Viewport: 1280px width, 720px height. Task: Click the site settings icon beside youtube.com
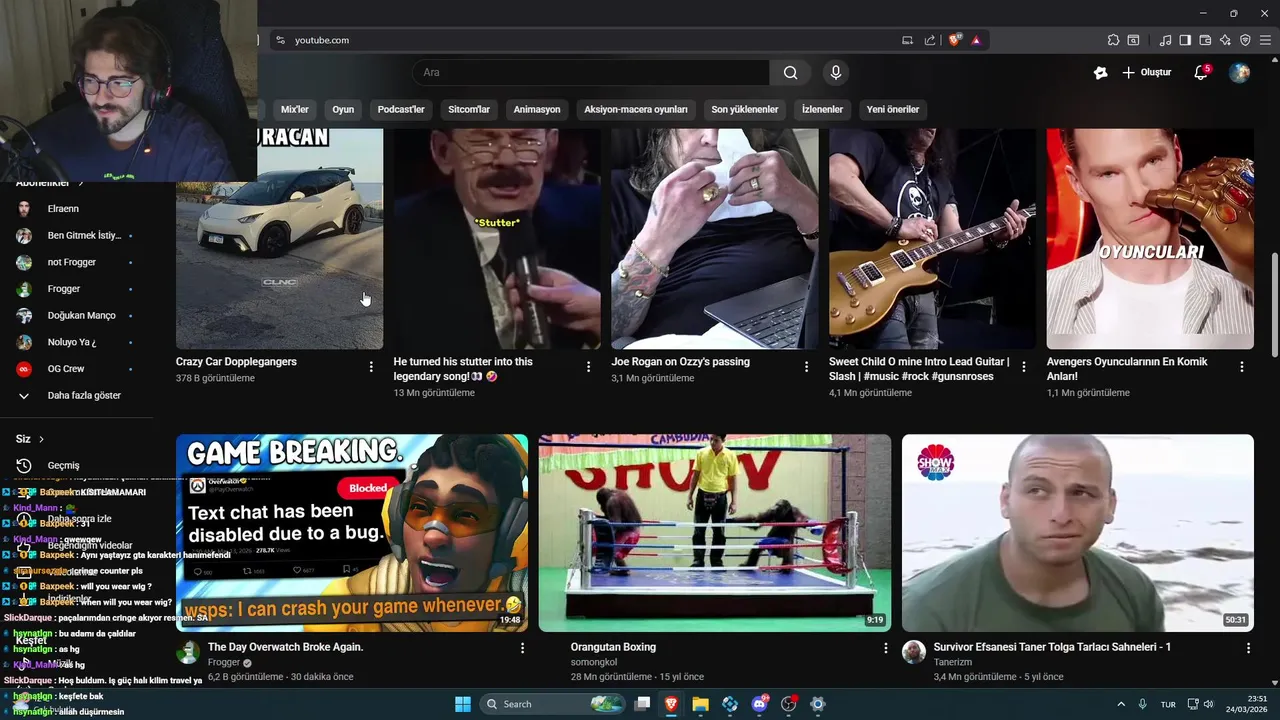(280, 40)
